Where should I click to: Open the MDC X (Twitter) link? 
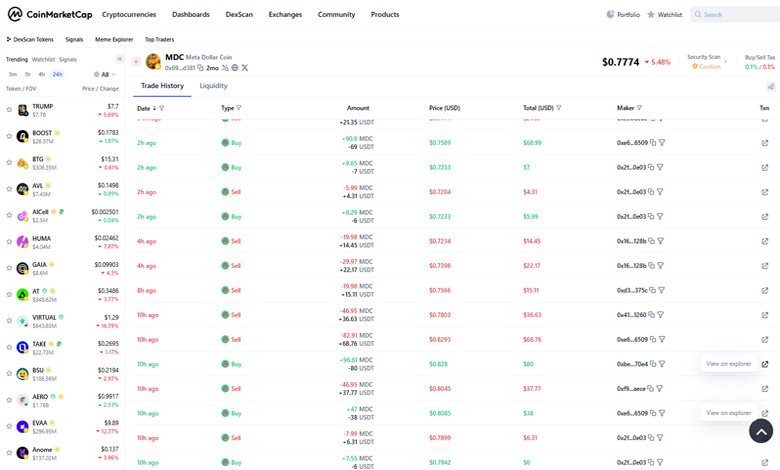pyautogui.click(x=245, y=68)
